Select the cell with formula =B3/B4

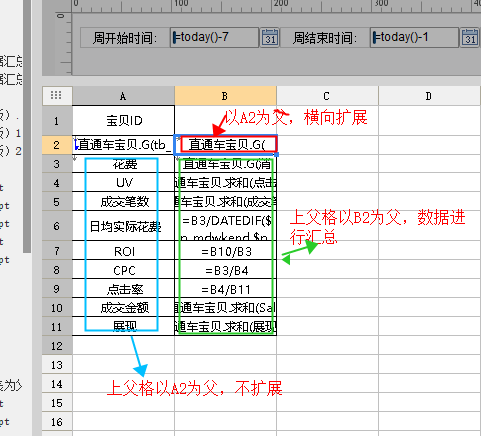pyautogui.click(x=226, y=270)
